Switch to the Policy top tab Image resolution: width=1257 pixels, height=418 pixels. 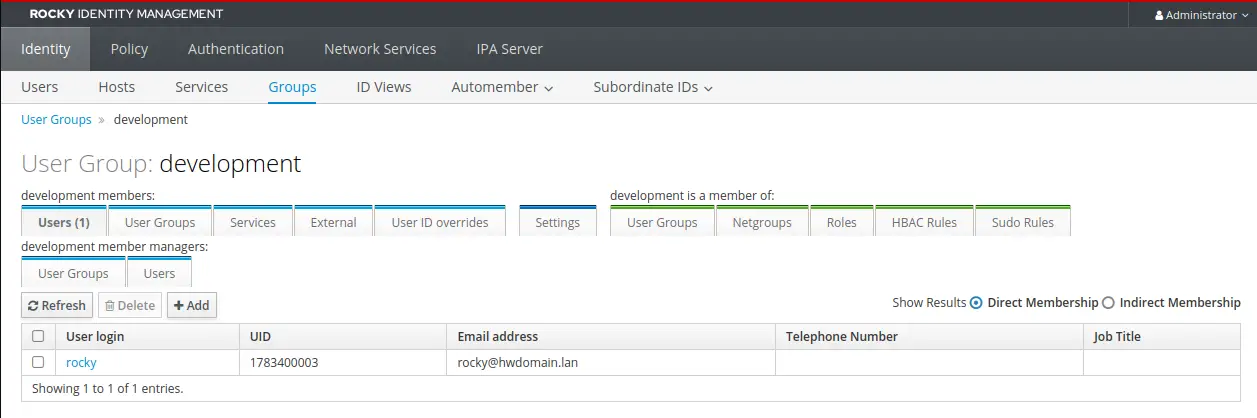point(129,49)
